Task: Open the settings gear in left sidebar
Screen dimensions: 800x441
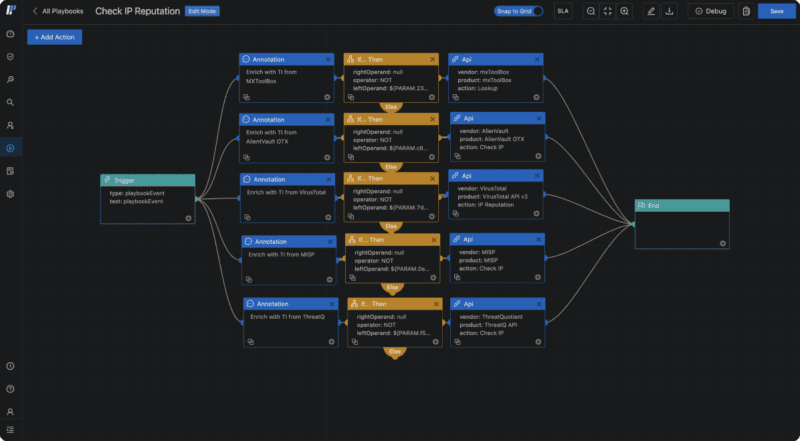Action: pyautogui.click(x=10, y=193)
